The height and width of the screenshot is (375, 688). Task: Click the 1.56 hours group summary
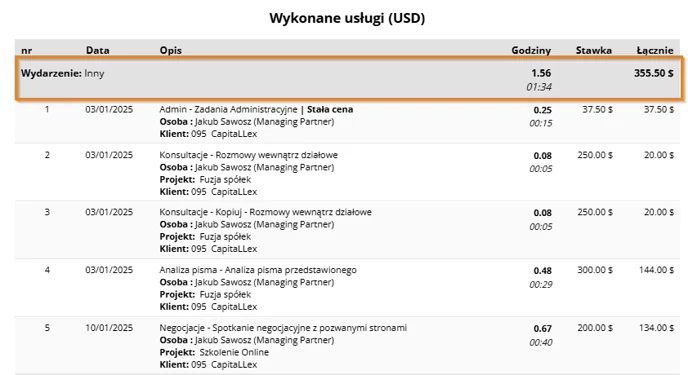click(541, 73)
